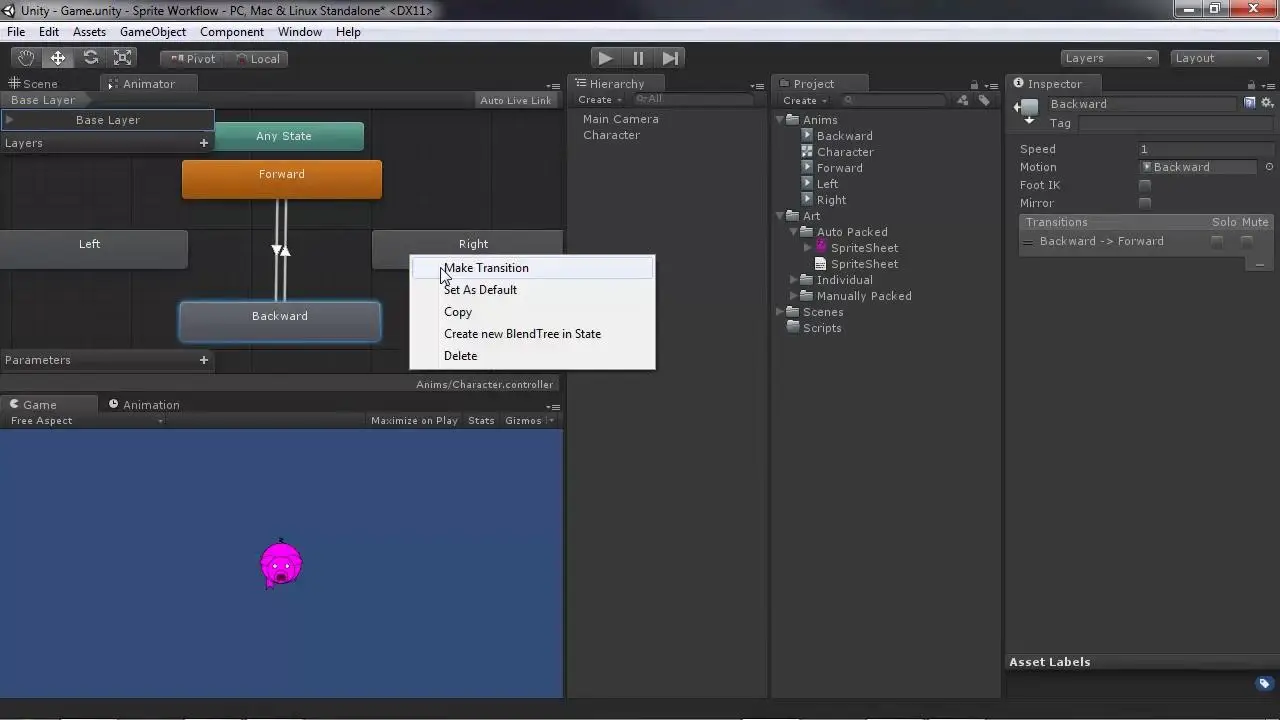
Task: Click the Step forward button
Action: [x=671, y=58]
